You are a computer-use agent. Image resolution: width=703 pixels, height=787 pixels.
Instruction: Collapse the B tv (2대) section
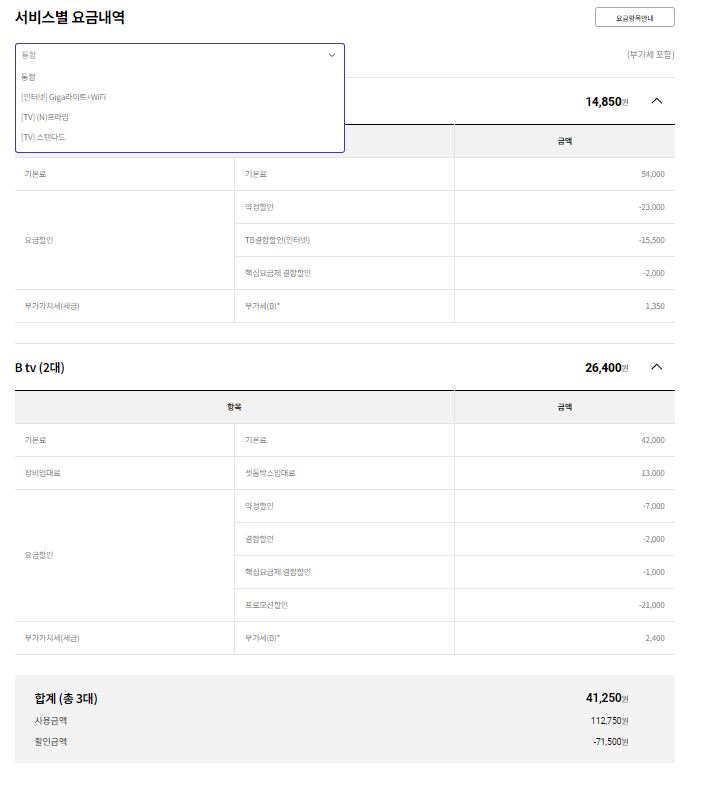pos(656,367)
